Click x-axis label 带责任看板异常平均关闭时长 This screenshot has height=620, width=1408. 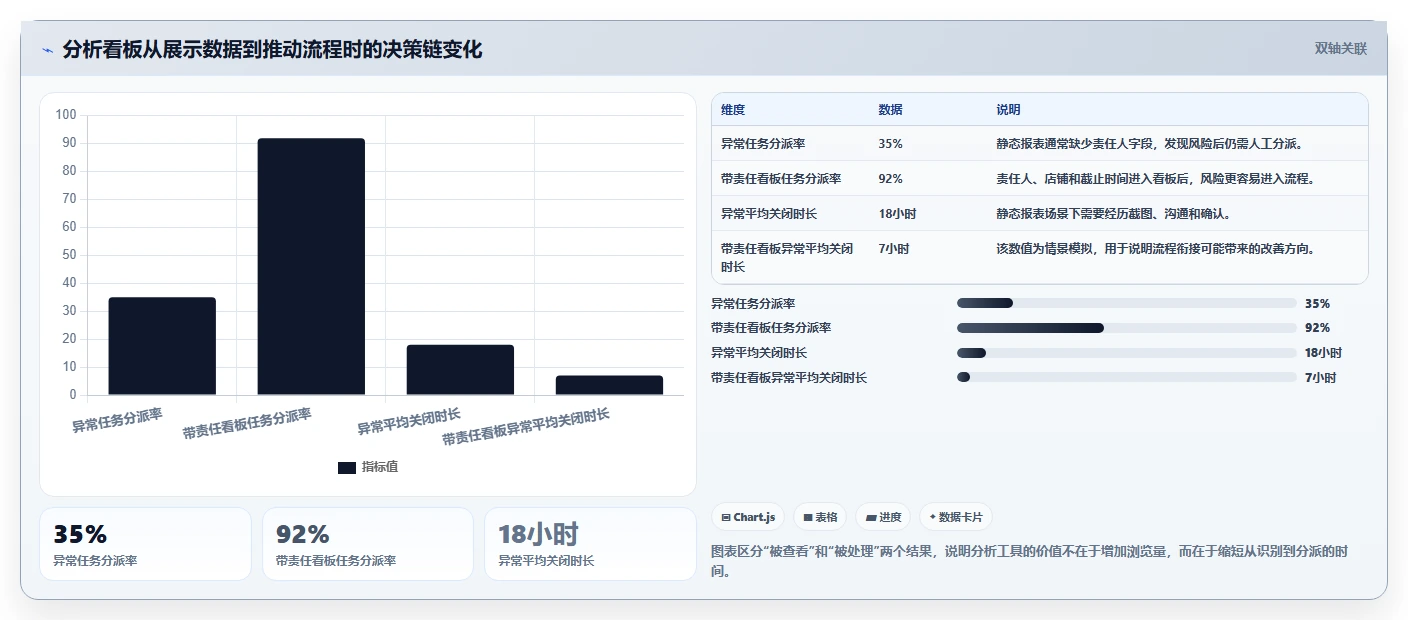[526, 427]
